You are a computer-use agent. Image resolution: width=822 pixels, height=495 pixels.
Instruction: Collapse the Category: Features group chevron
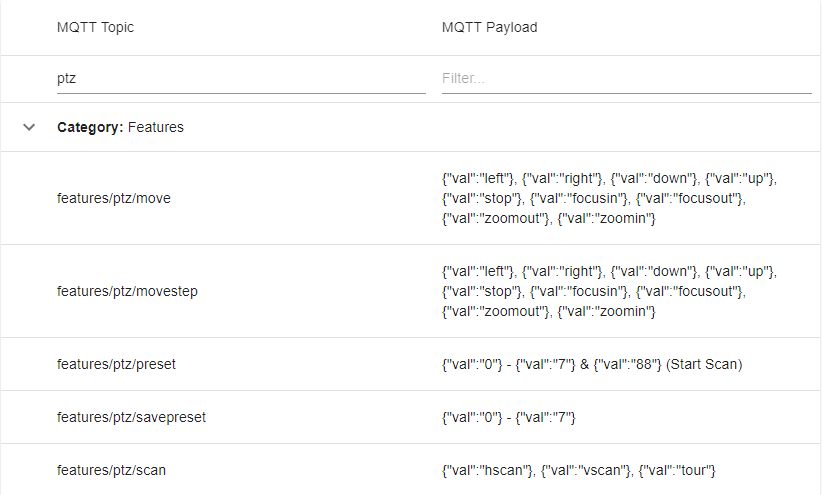pyautogui.click(x=29, y=127)
